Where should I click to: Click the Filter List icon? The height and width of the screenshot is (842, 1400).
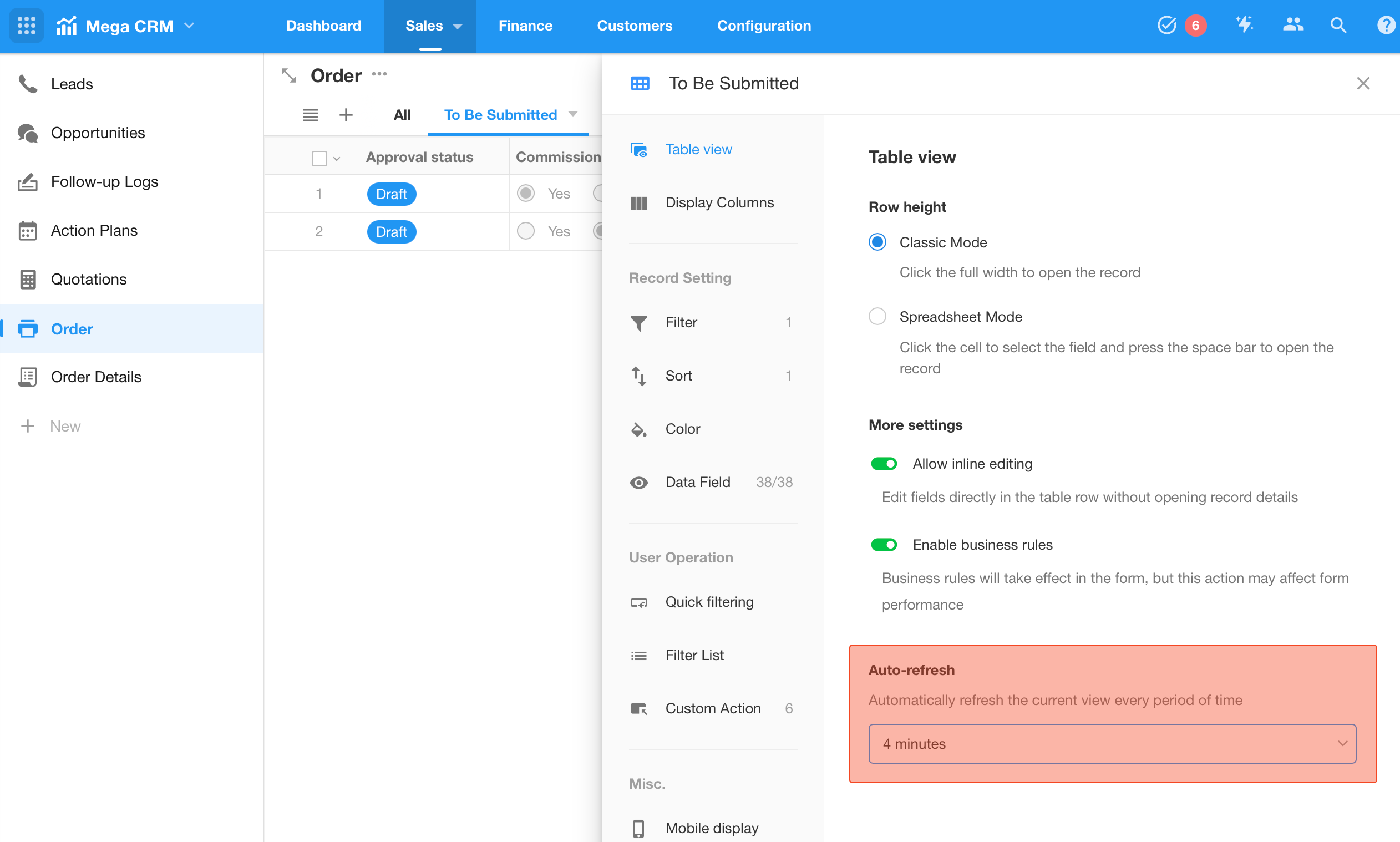(x=639, y=655)
